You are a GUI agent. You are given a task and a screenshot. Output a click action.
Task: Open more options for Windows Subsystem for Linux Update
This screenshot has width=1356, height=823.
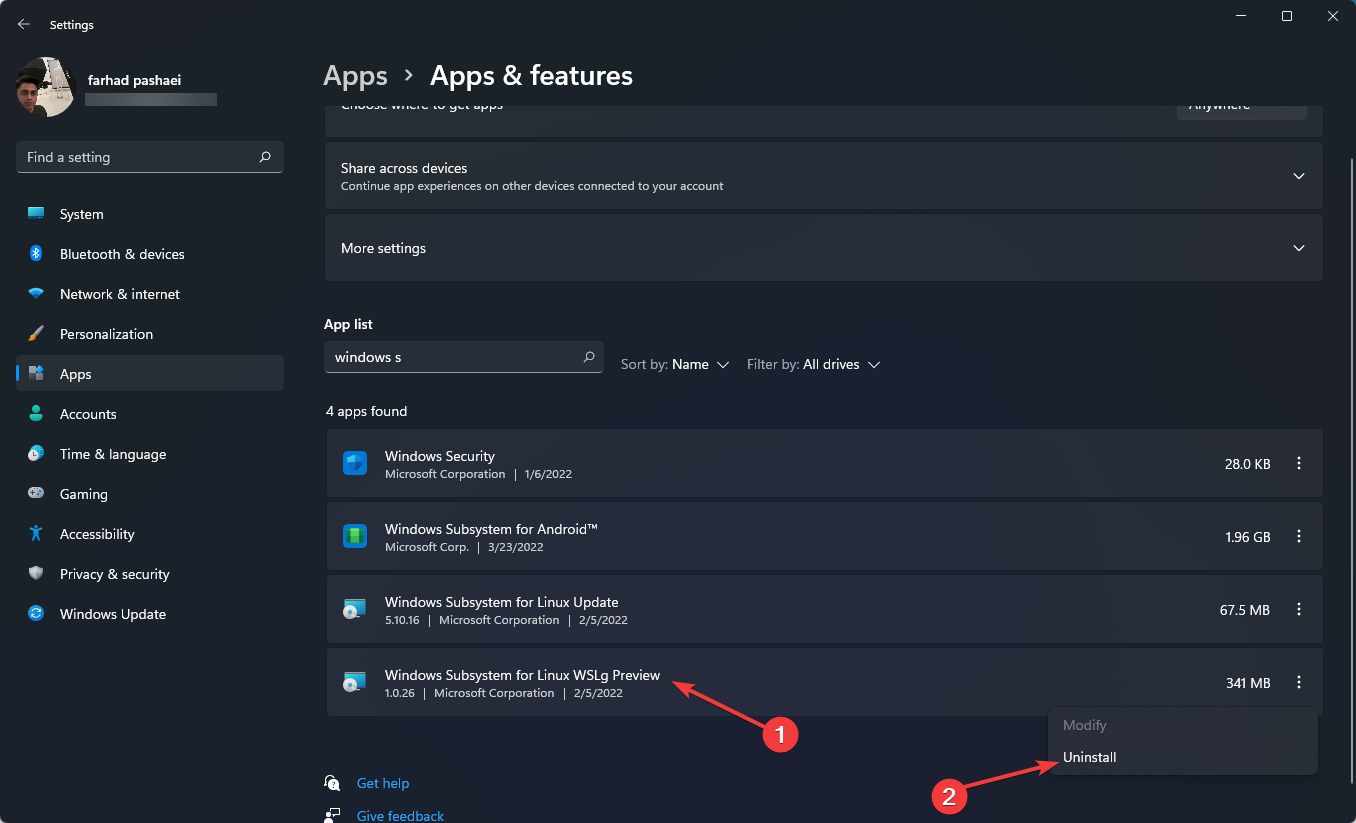coord(1299,609)
